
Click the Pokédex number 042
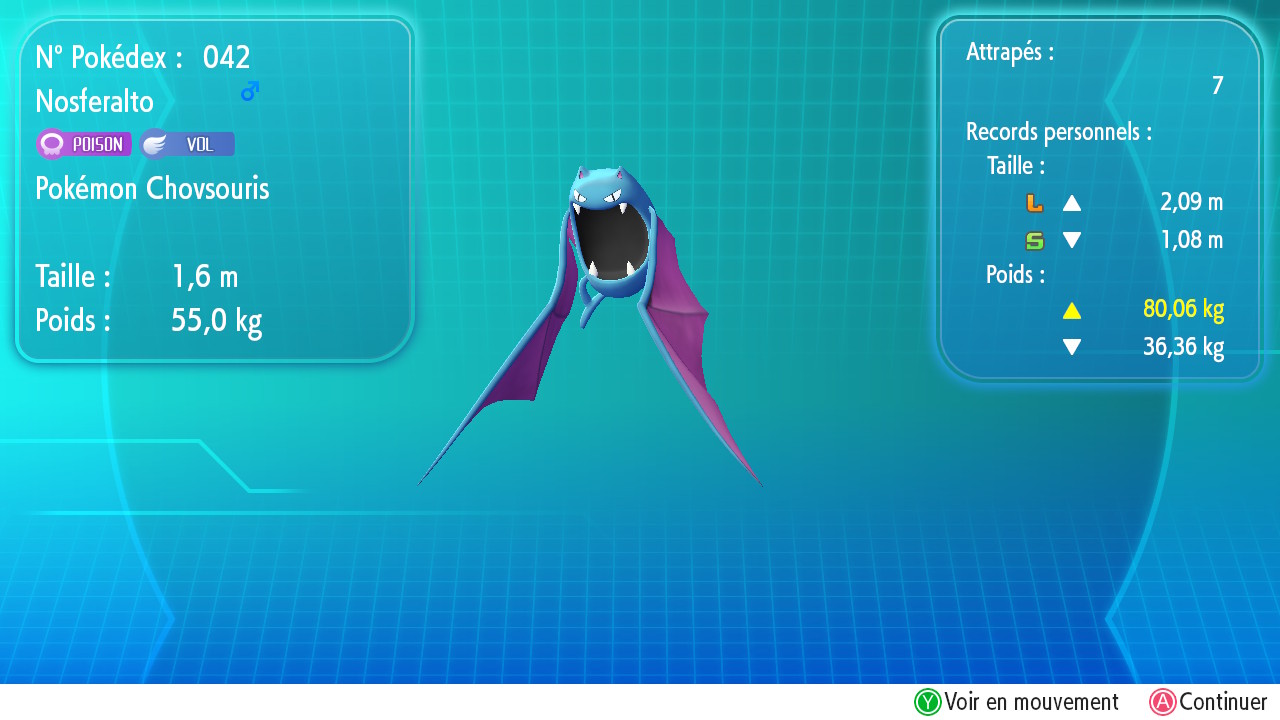(x=226, y=58)
